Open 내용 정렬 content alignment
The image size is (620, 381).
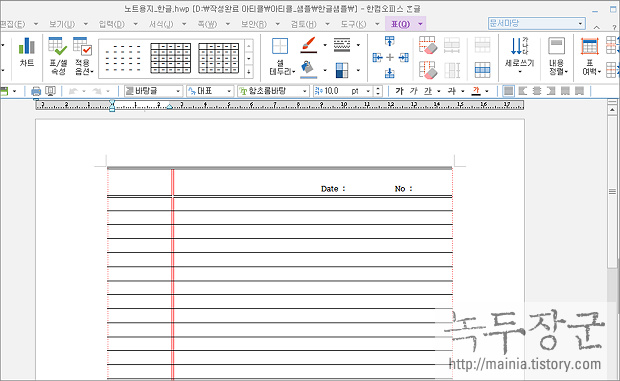click(558, 56)
